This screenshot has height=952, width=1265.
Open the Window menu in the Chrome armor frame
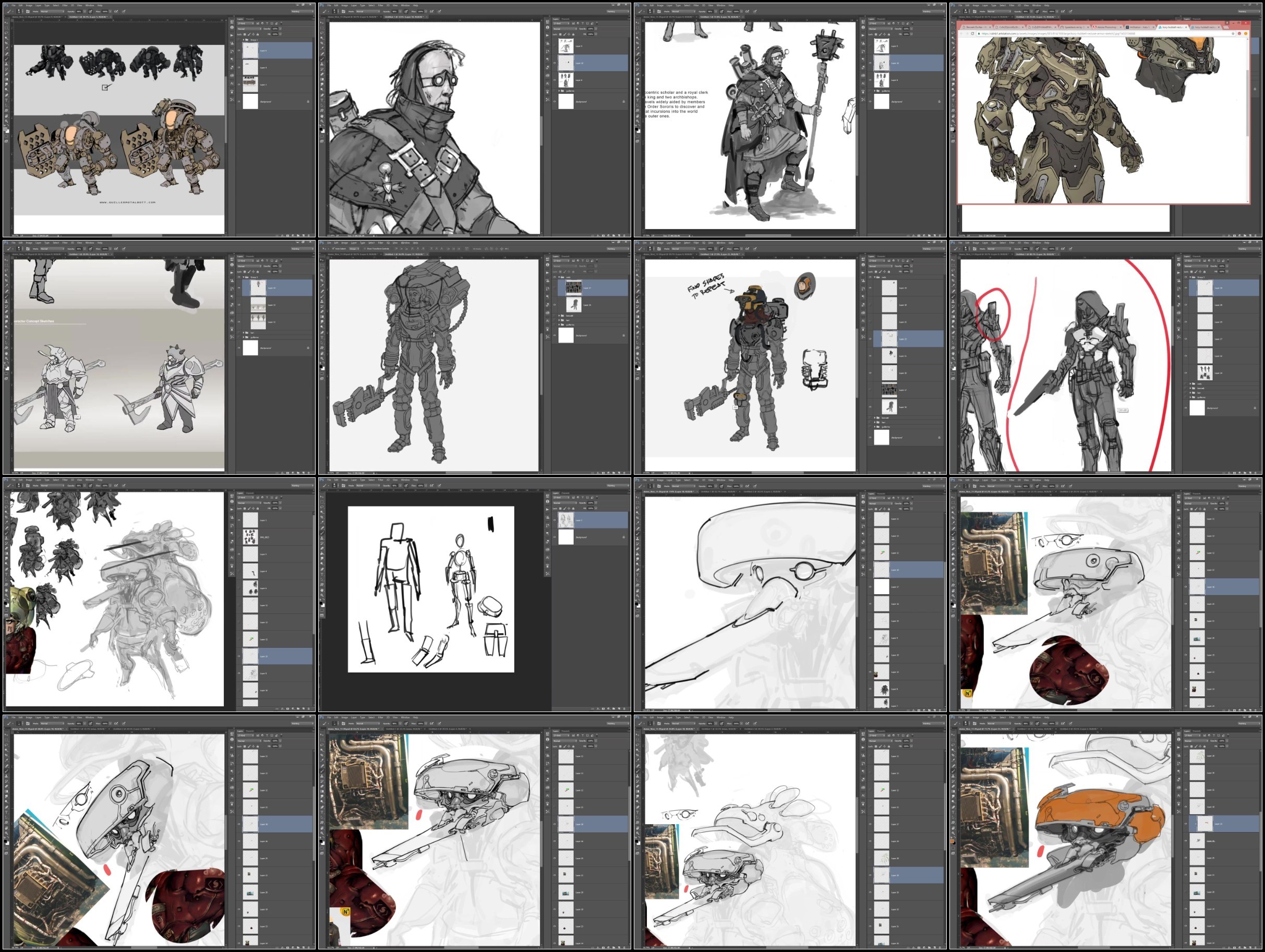click(x=1037, y=6)
